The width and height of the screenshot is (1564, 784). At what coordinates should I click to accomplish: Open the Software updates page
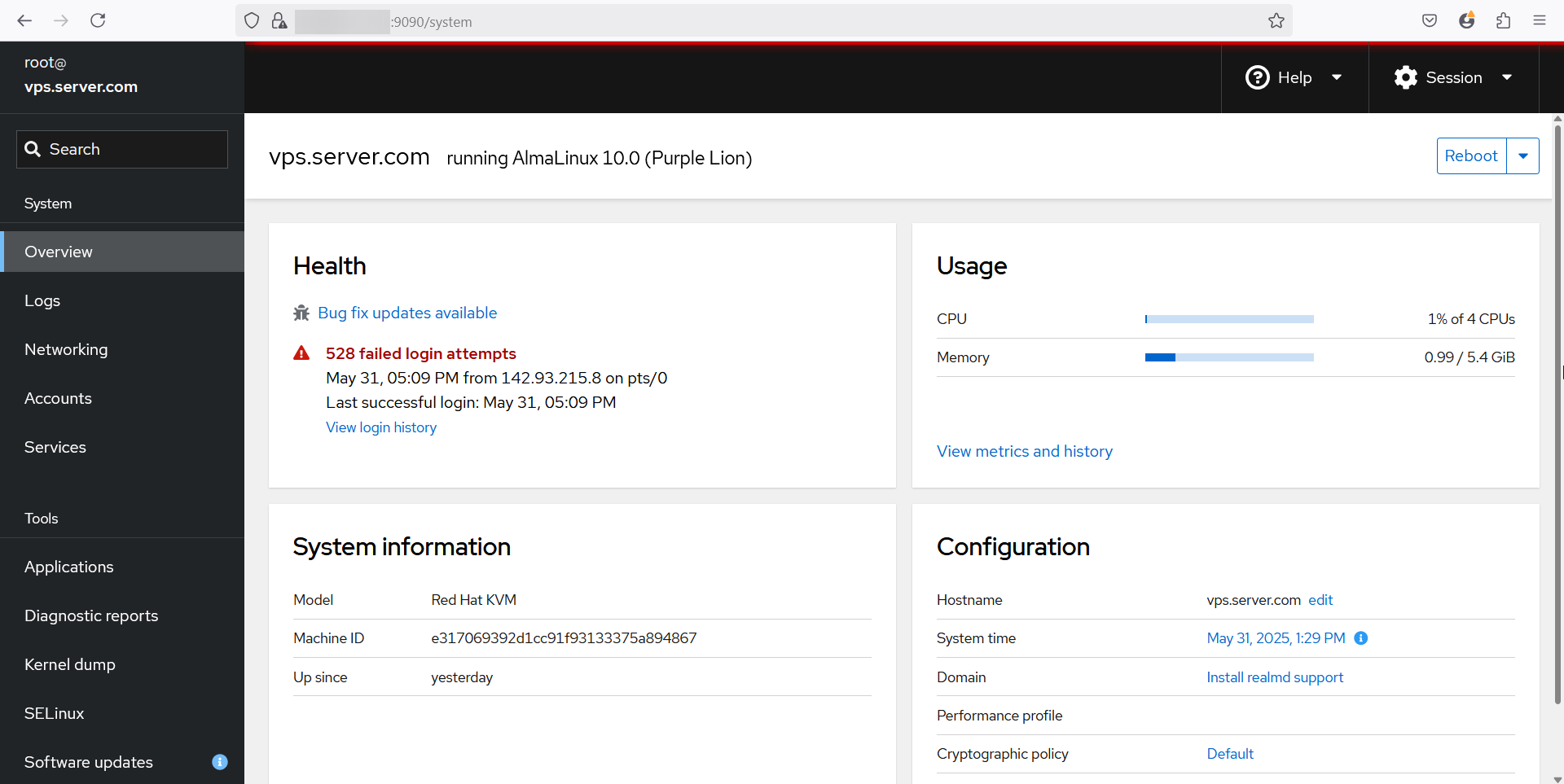pyautogui.click(x=122, y=762)
